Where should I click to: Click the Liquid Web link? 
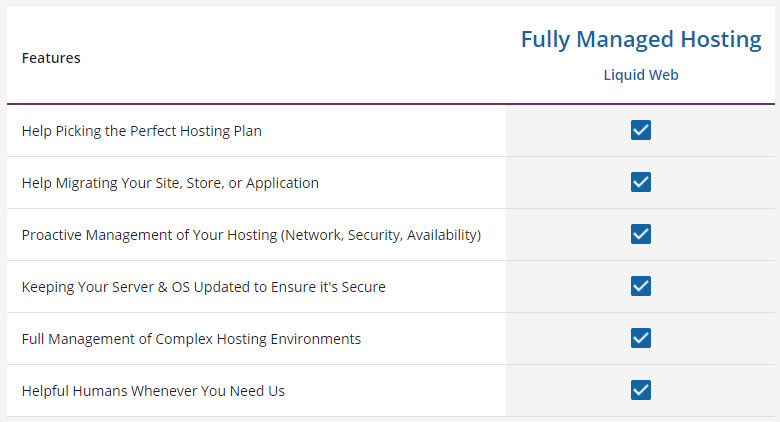tap(641, 75)
